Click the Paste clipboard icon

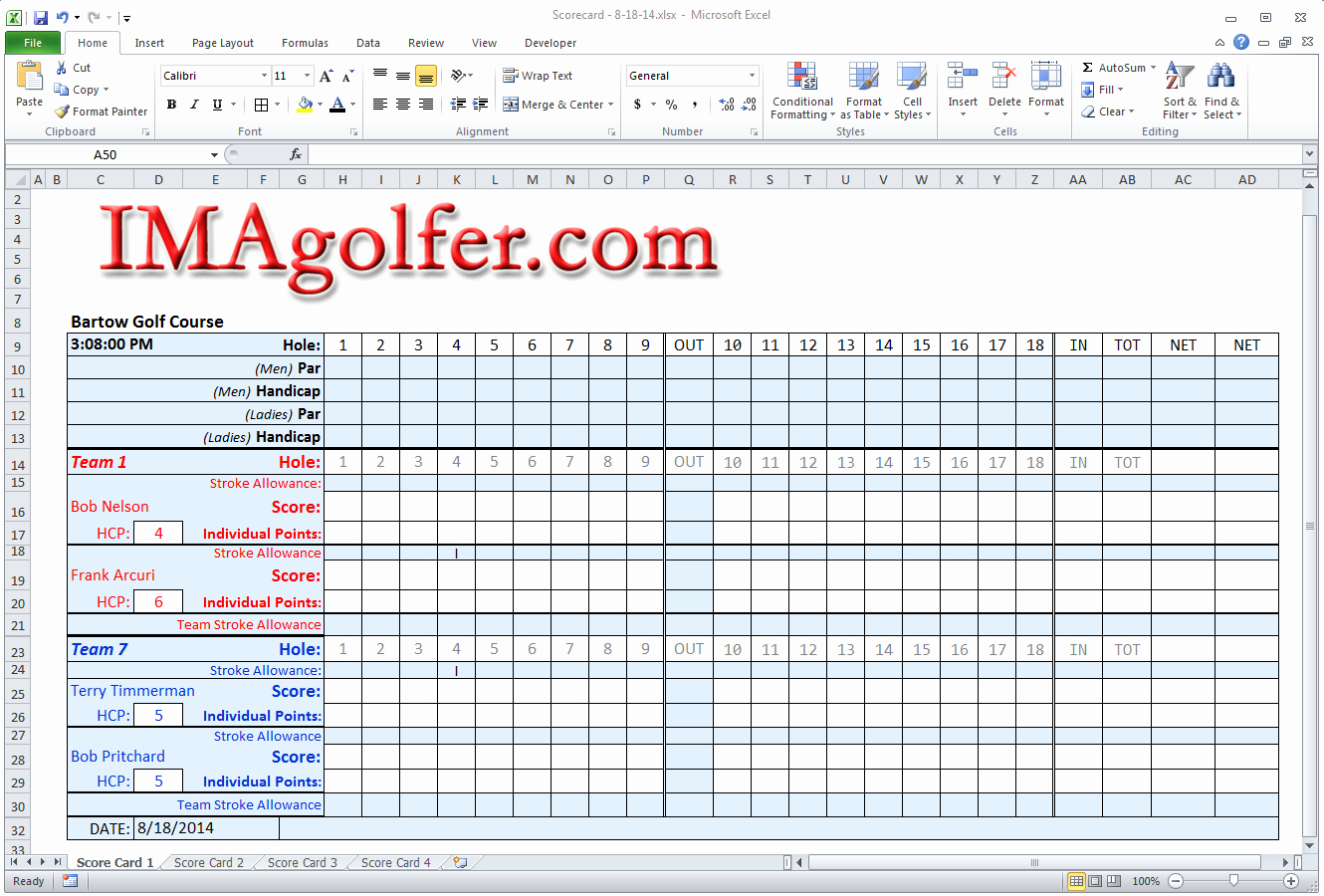pyautogui.click(x=30, y=77)
